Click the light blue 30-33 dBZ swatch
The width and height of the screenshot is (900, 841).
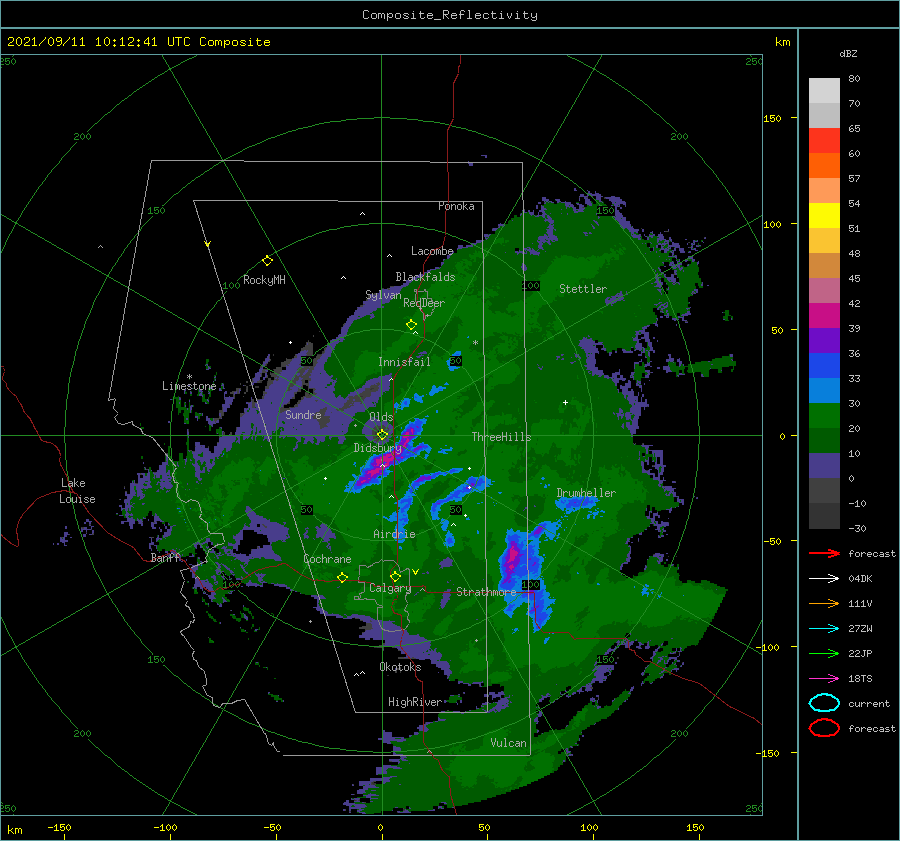point(824,391)
